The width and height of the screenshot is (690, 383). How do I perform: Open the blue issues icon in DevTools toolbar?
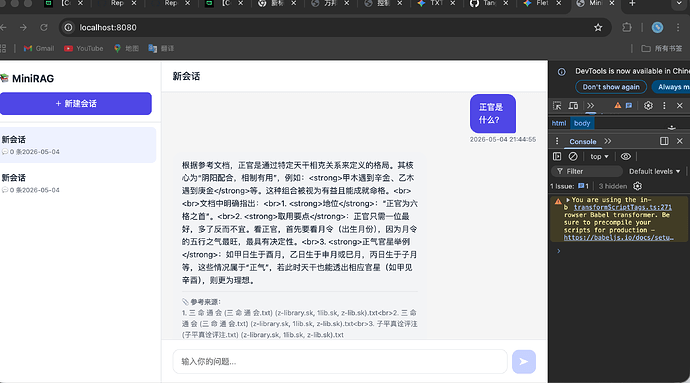coord(629,106)
